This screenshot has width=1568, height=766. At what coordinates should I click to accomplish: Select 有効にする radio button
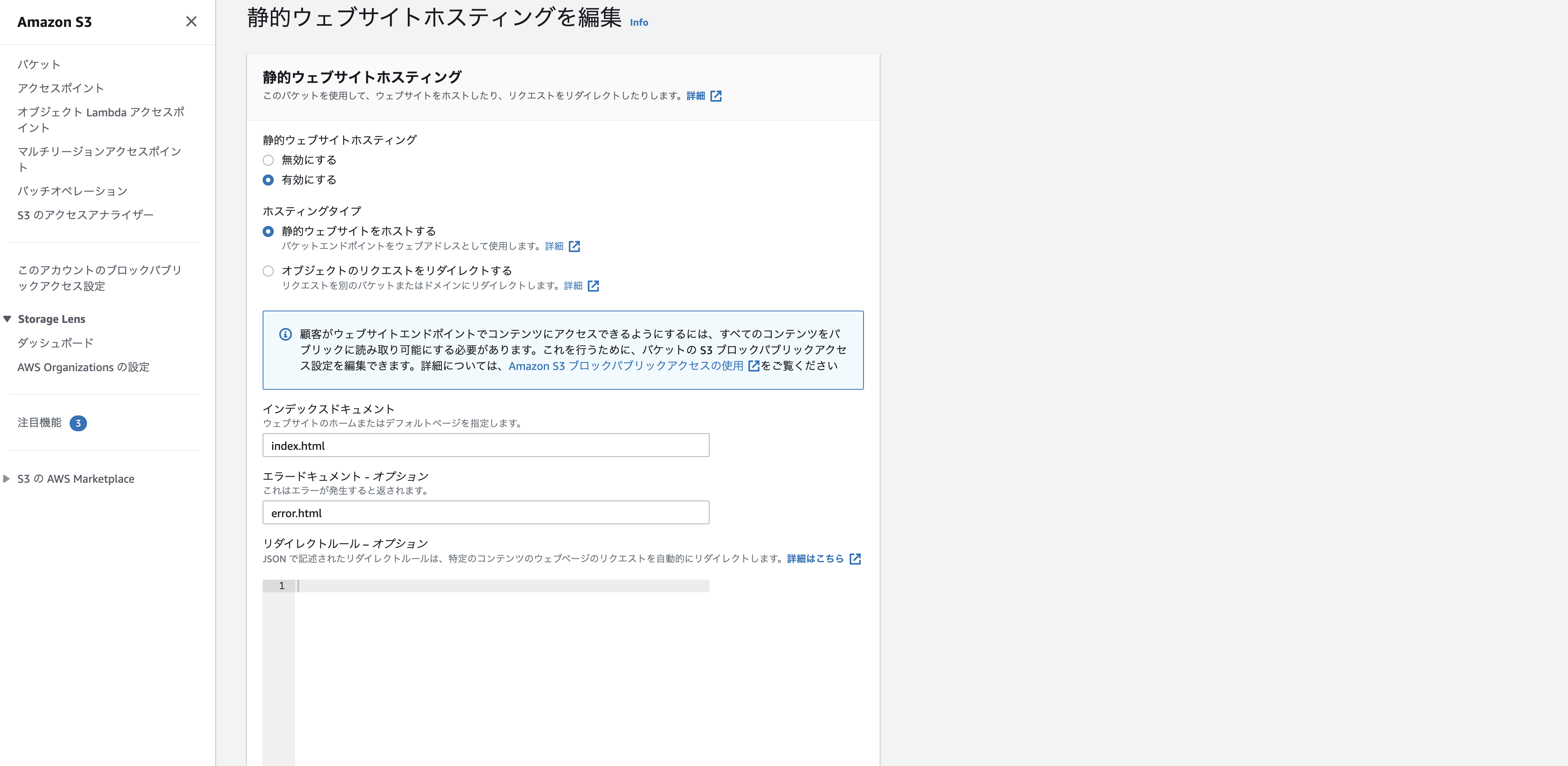pyautogui.click(x=268, y=180)
